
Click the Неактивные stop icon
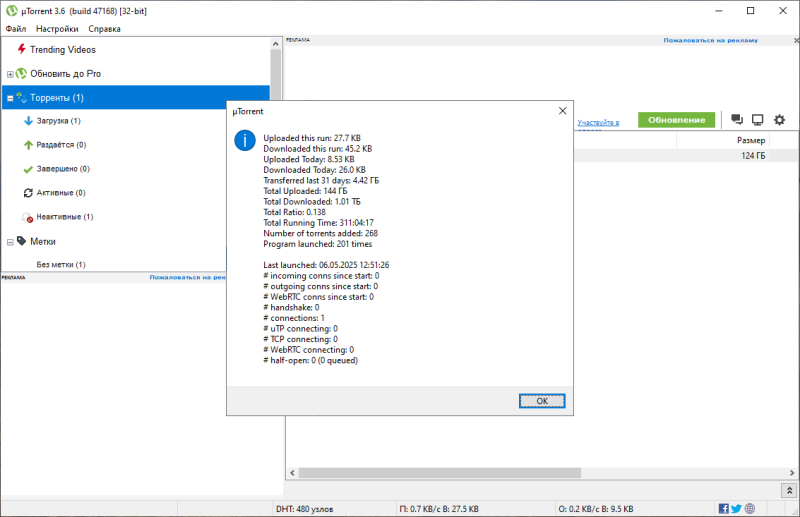click(x=28, y=217)
